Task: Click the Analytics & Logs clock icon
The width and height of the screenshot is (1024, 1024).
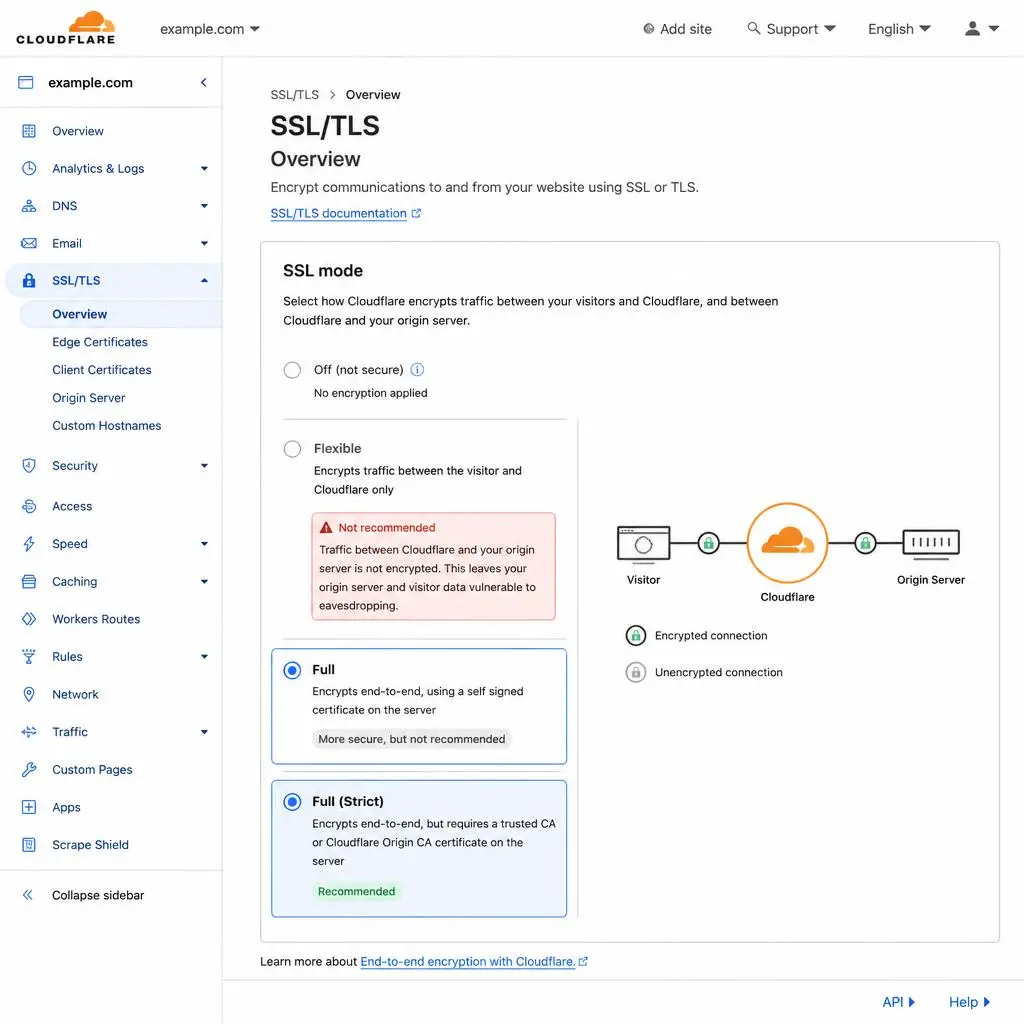Action: [29, 168]
